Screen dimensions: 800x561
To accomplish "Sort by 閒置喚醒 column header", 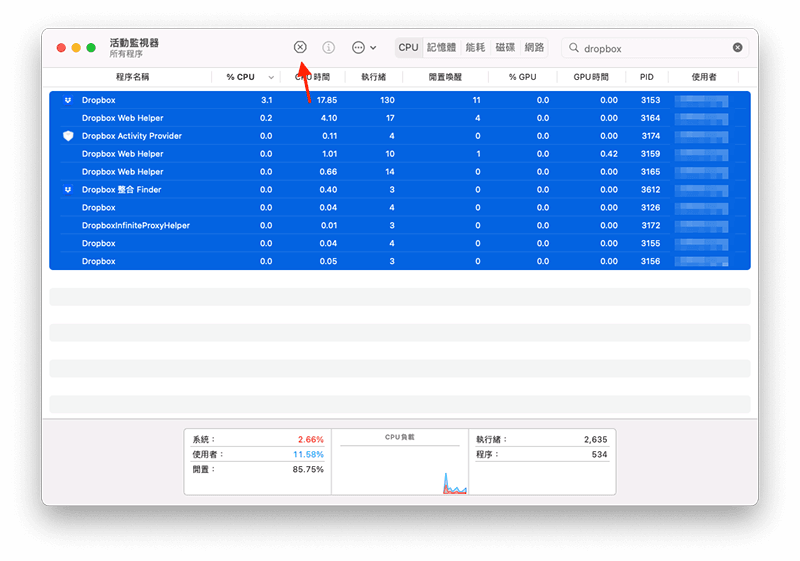I will point(445,77).
